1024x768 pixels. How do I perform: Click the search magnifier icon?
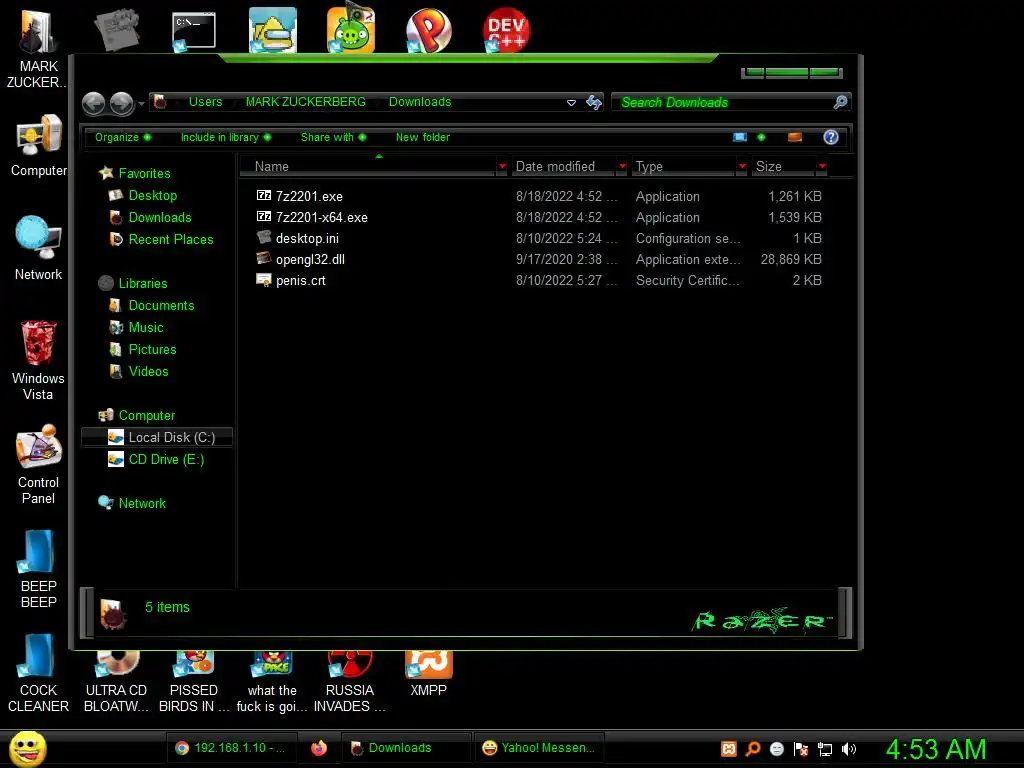[x=840, y=102]
